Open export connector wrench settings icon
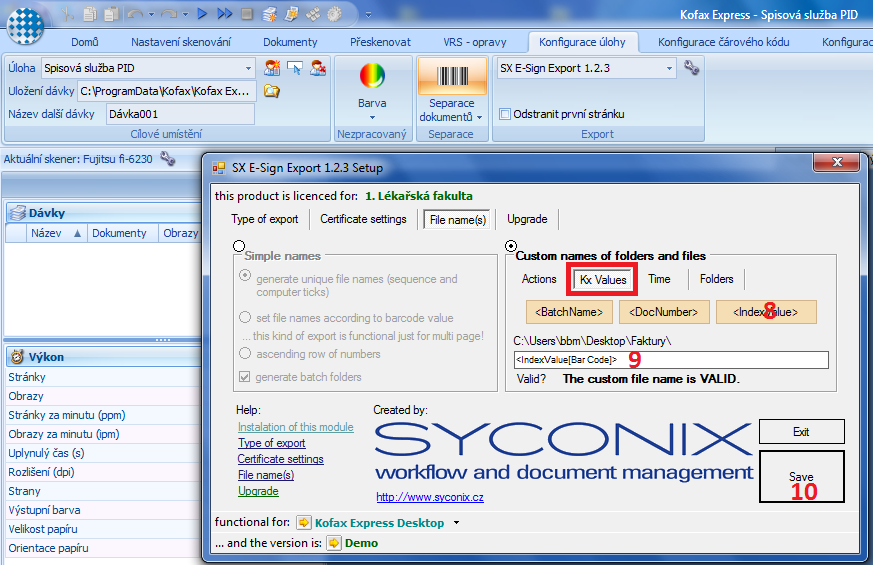 click(x=691, y=68)
